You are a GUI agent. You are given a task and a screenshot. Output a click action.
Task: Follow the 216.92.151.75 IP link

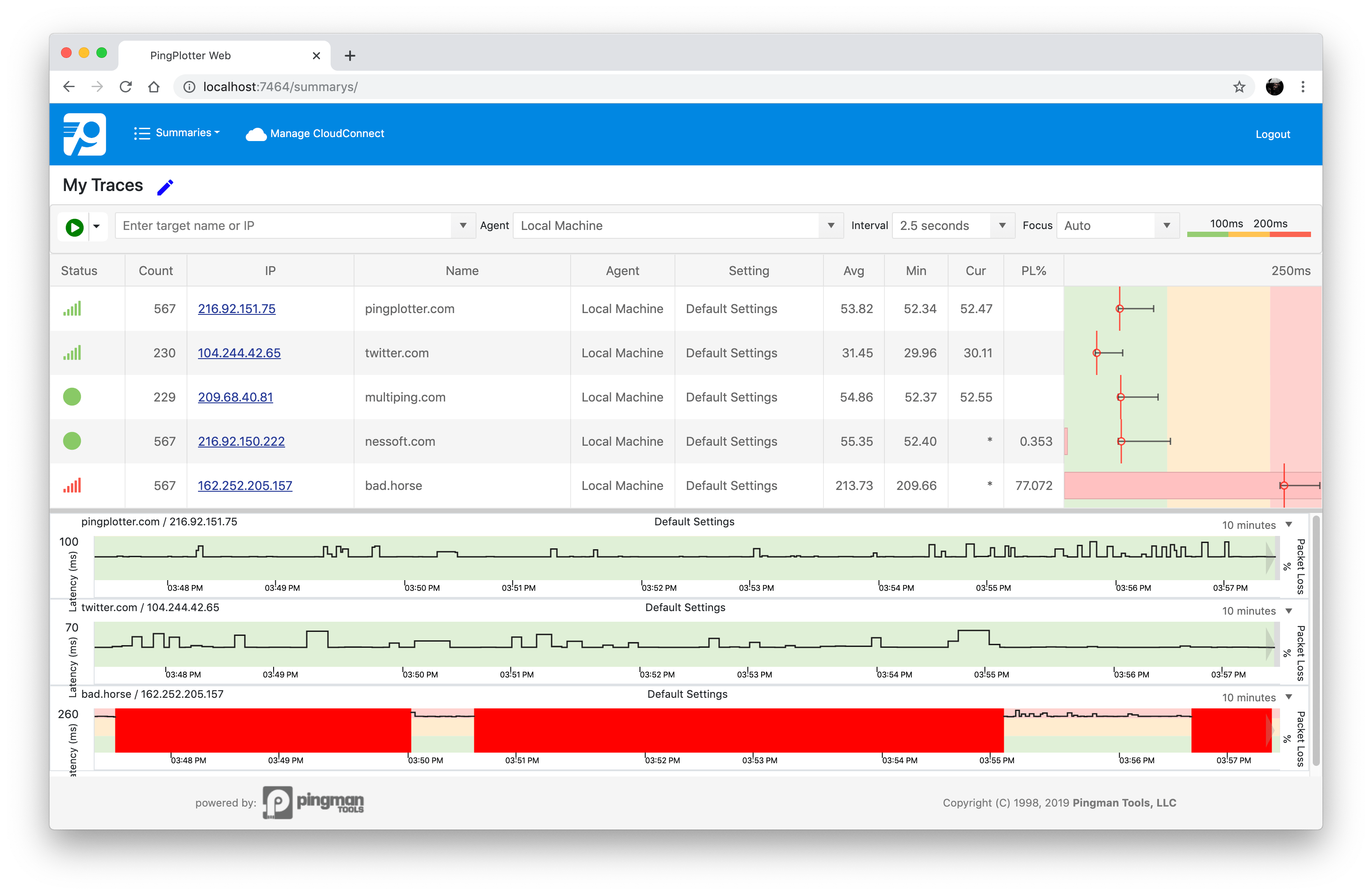coord(236,309)
